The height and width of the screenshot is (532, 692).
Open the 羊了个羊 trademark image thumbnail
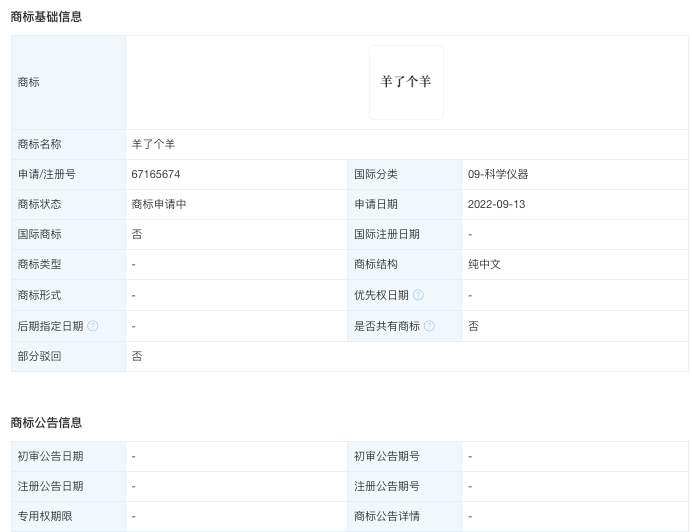point(406,82)
